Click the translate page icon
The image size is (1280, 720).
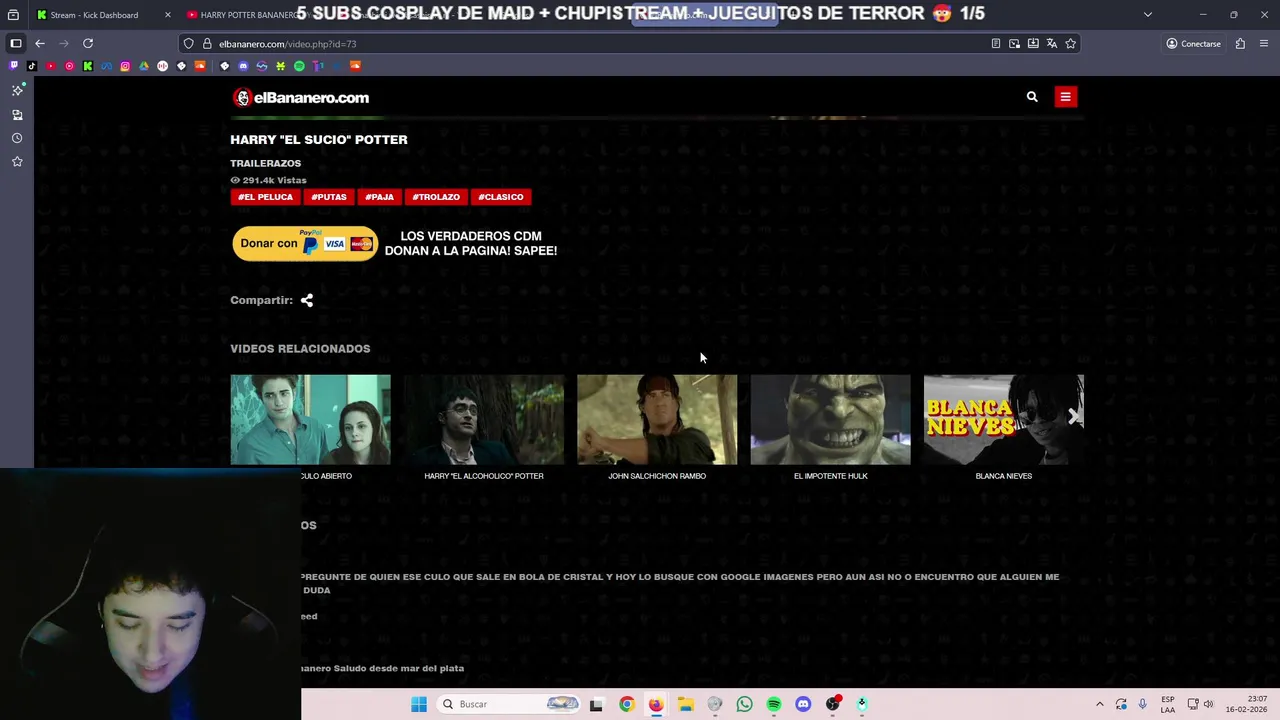point(1052,44)
